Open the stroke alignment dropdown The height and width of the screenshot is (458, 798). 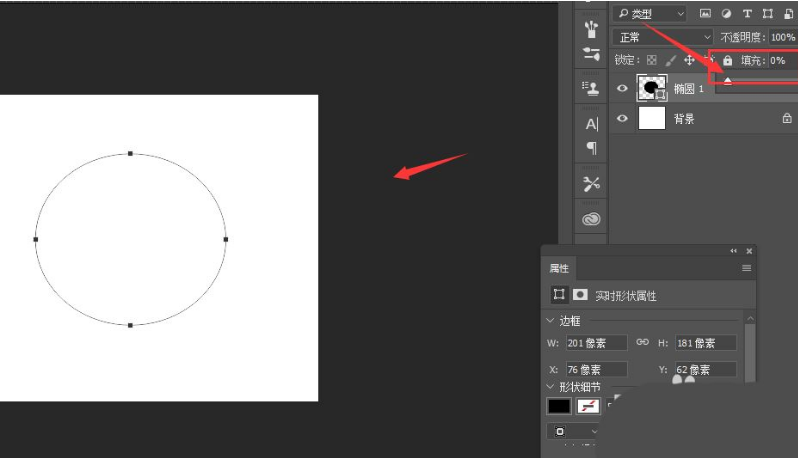pos(574,432)
